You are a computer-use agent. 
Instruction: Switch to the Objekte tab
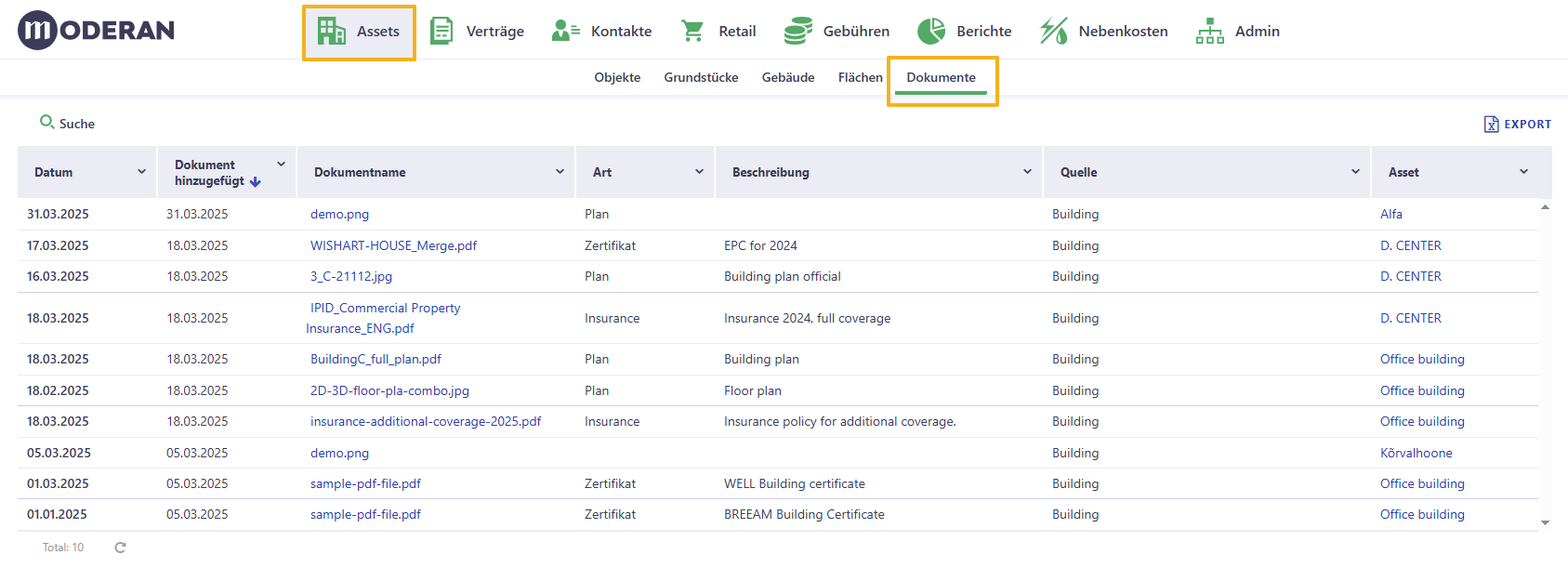tap(617, 77)
